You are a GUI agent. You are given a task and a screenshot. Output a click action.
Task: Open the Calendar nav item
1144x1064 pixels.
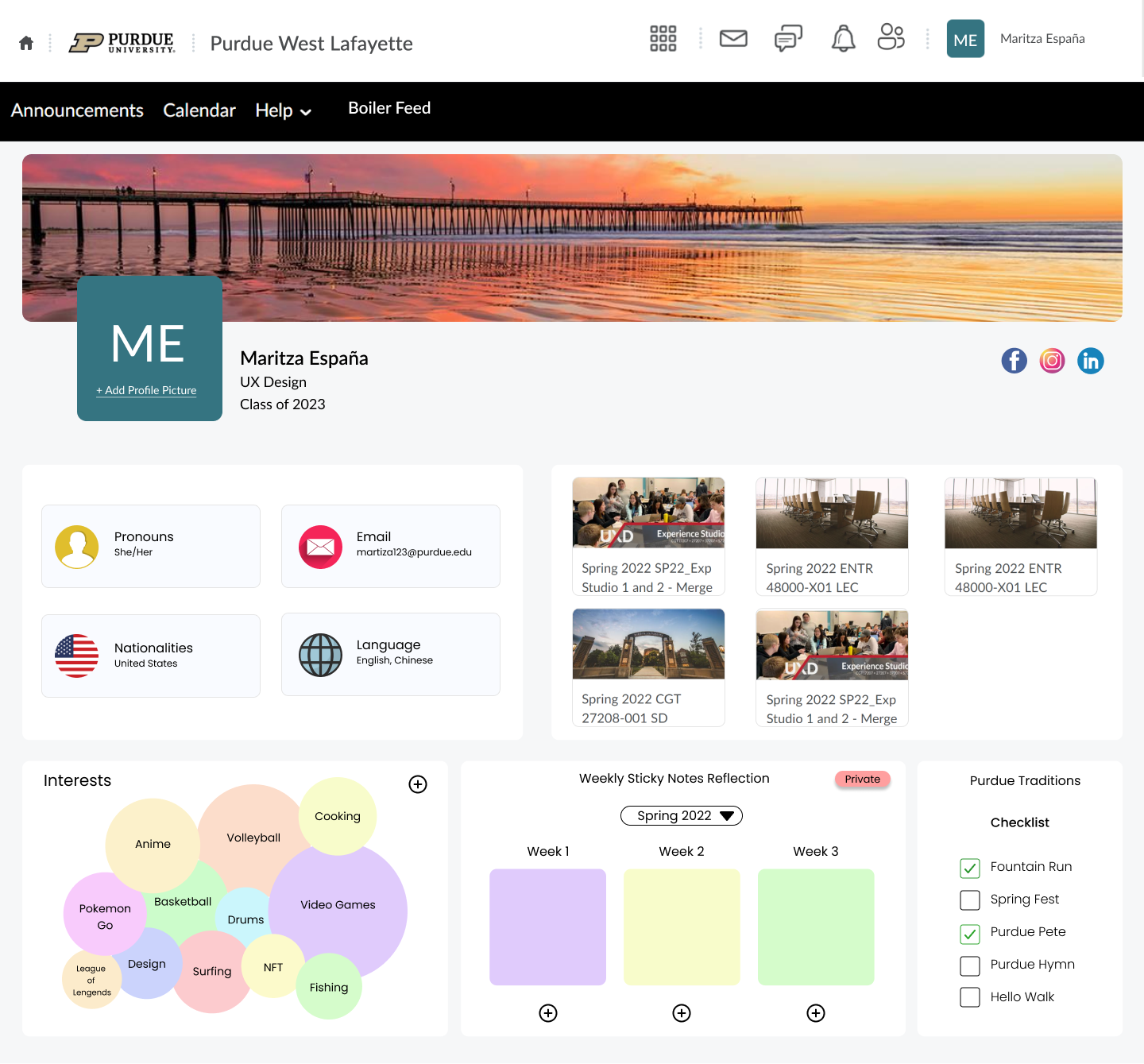[x=199, y=110]
